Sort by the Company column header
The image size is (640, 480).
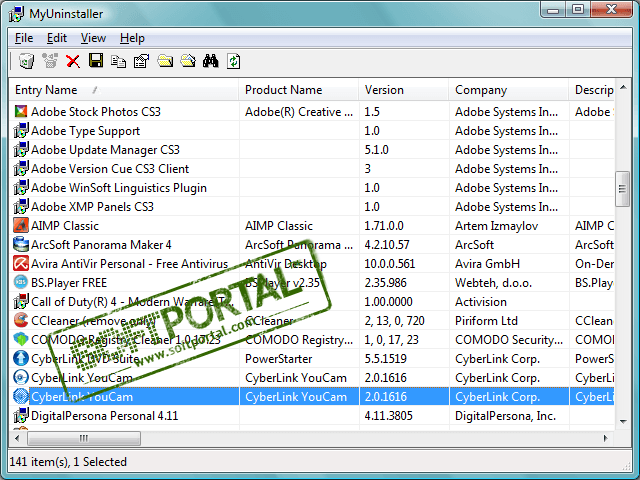click(508, 90)
